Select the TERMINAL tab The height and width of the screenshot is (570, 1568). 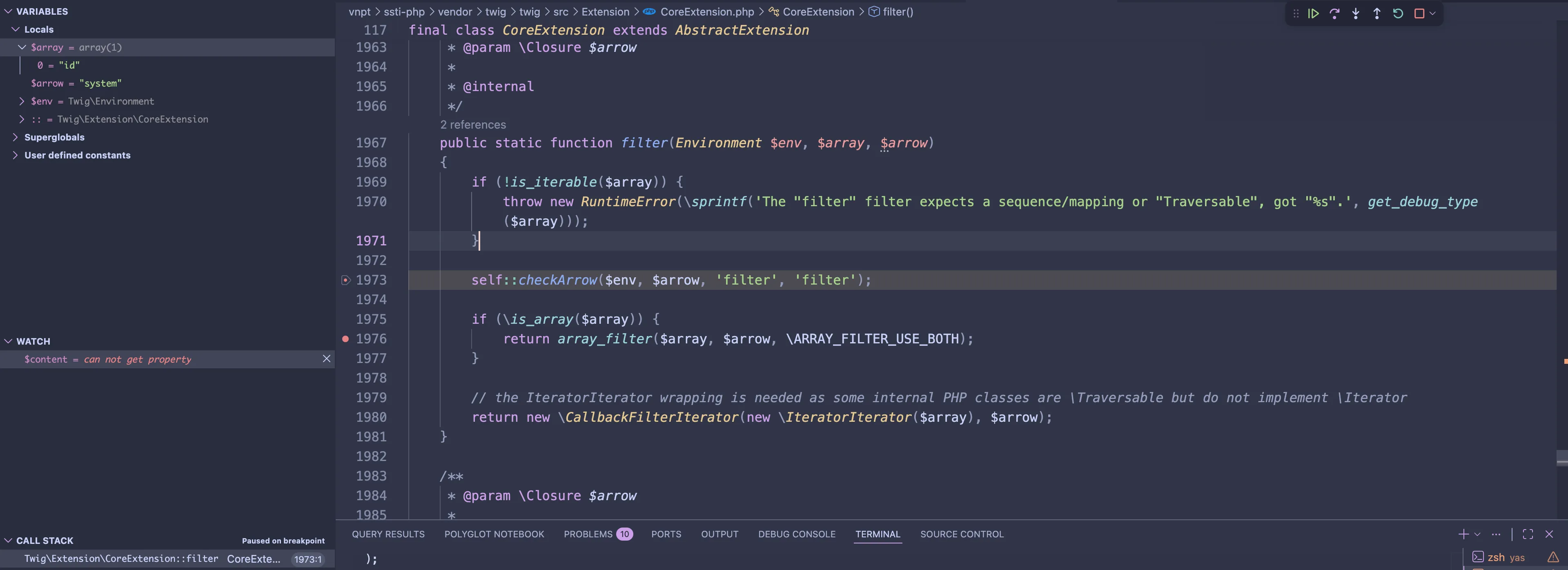point(878,534)
